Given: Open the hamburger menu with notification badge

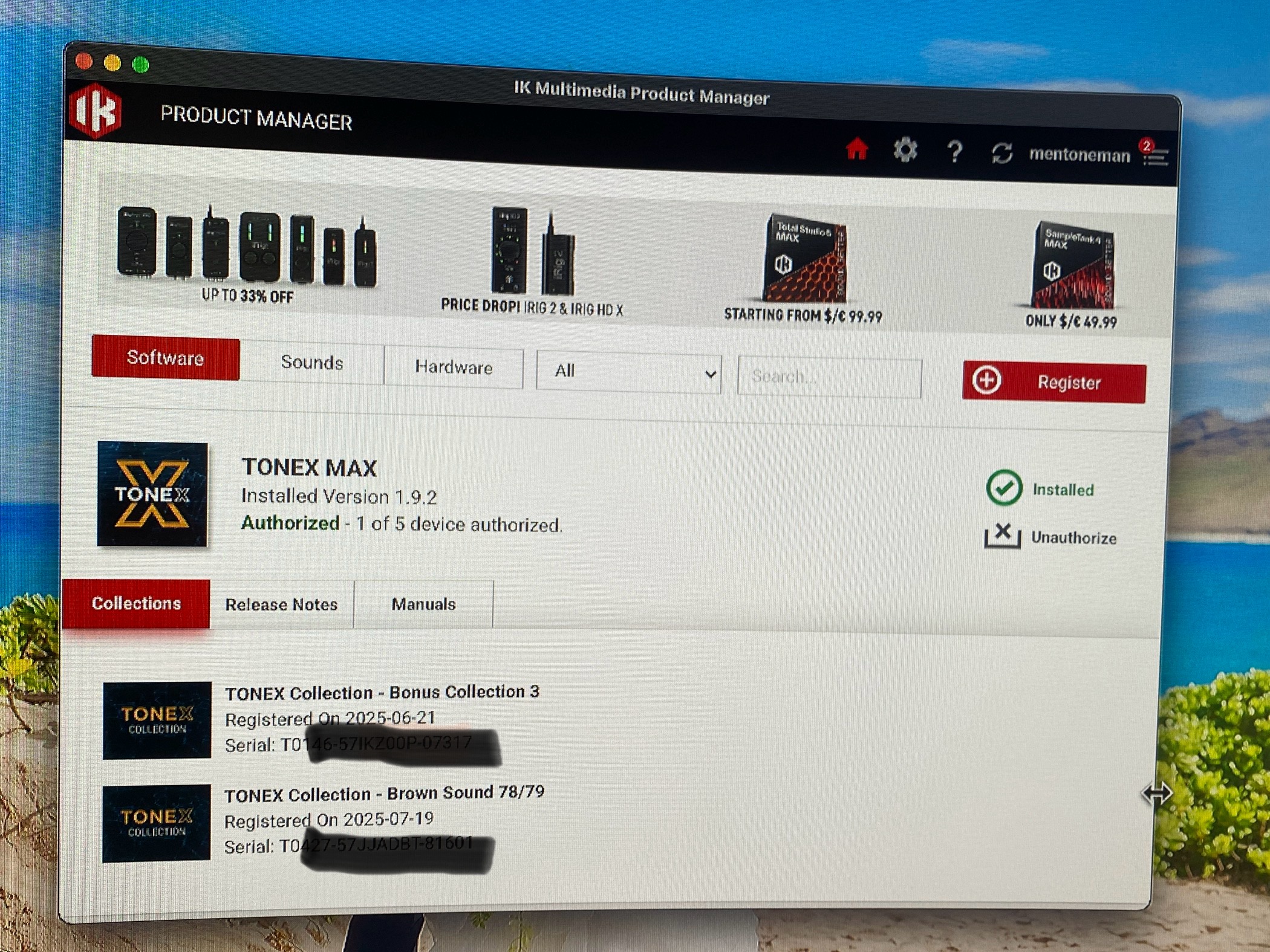Looking at the screenshot, I should click(x=1156, y=157).
